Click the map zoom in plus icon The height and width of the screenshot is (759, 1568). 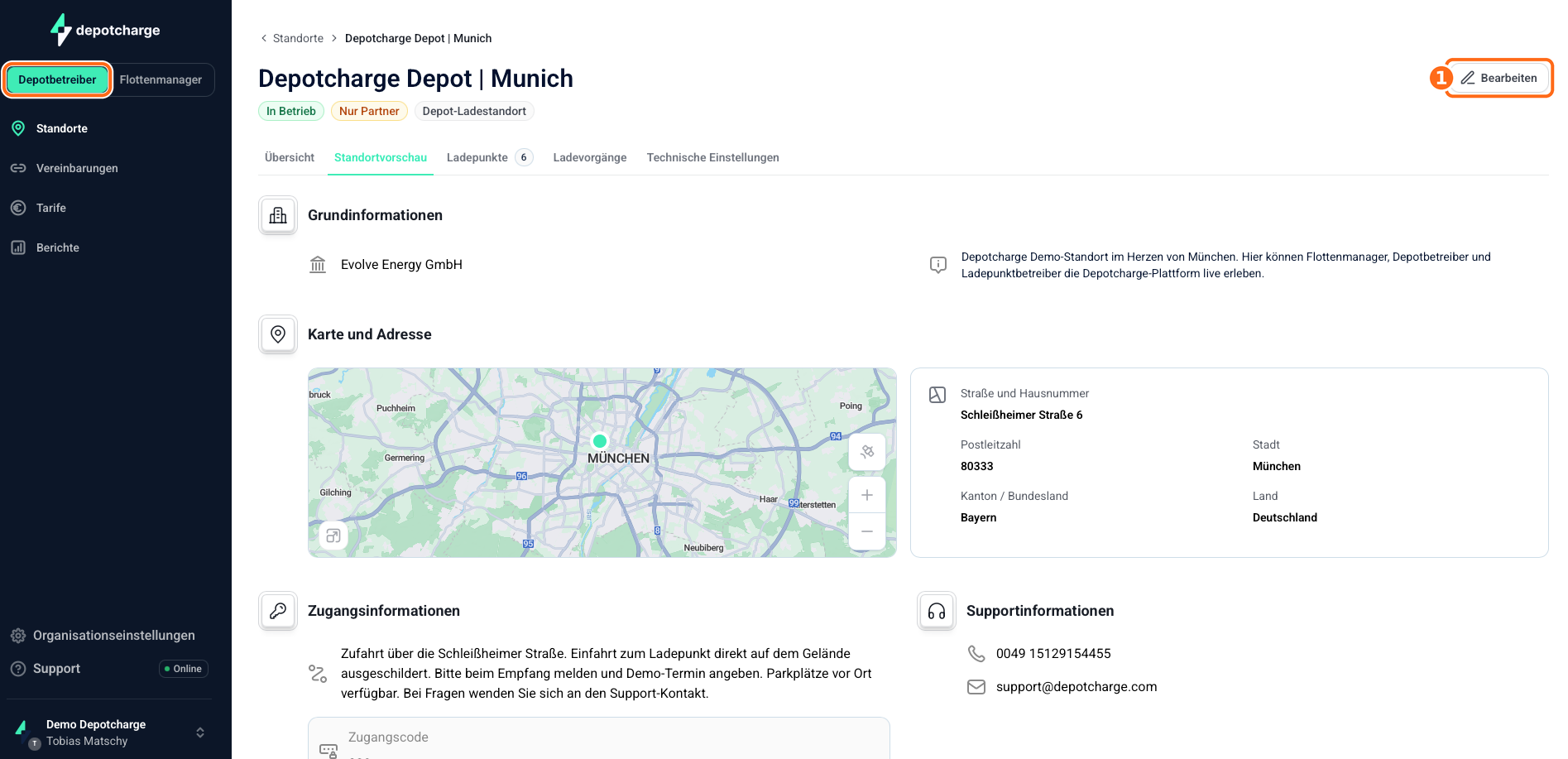coord(867,495)
